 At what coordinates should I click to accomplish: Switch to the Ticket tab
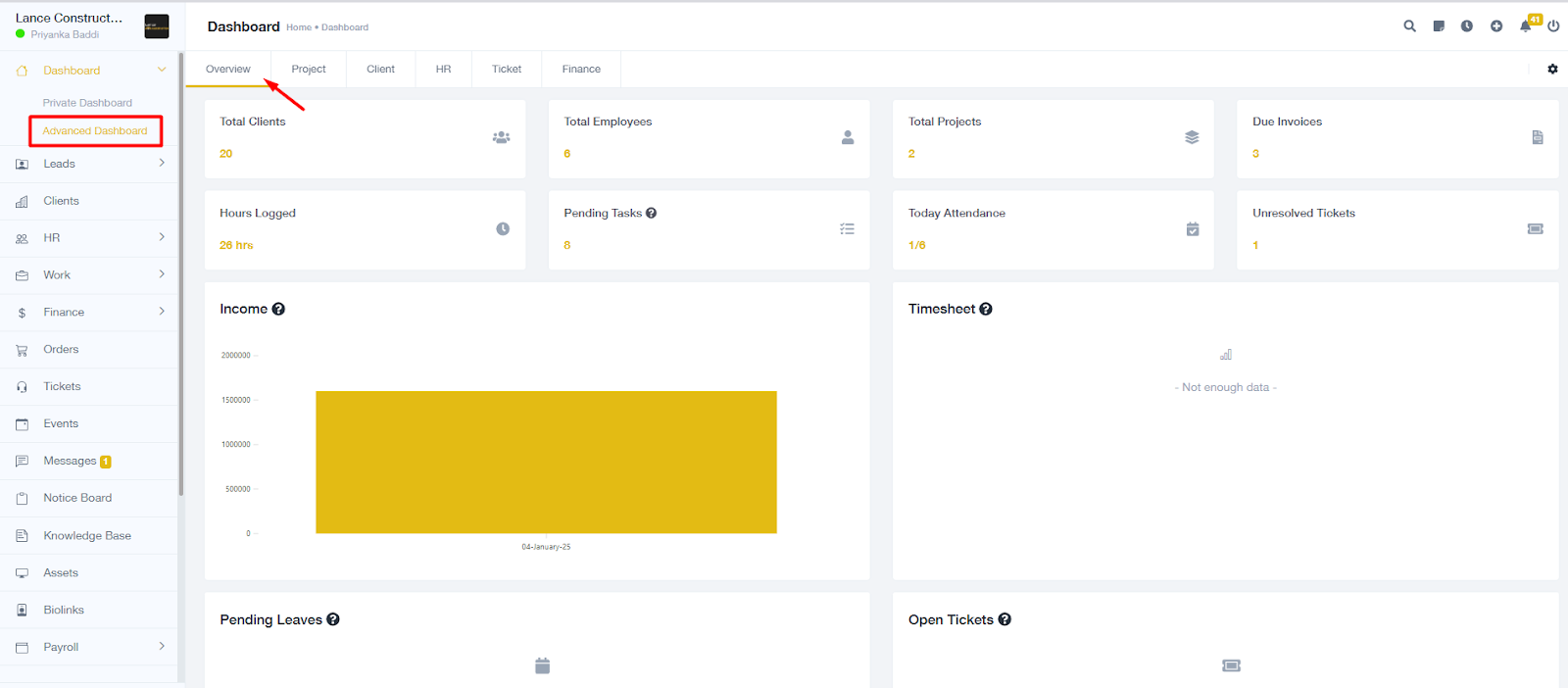(x=507, y=69)
